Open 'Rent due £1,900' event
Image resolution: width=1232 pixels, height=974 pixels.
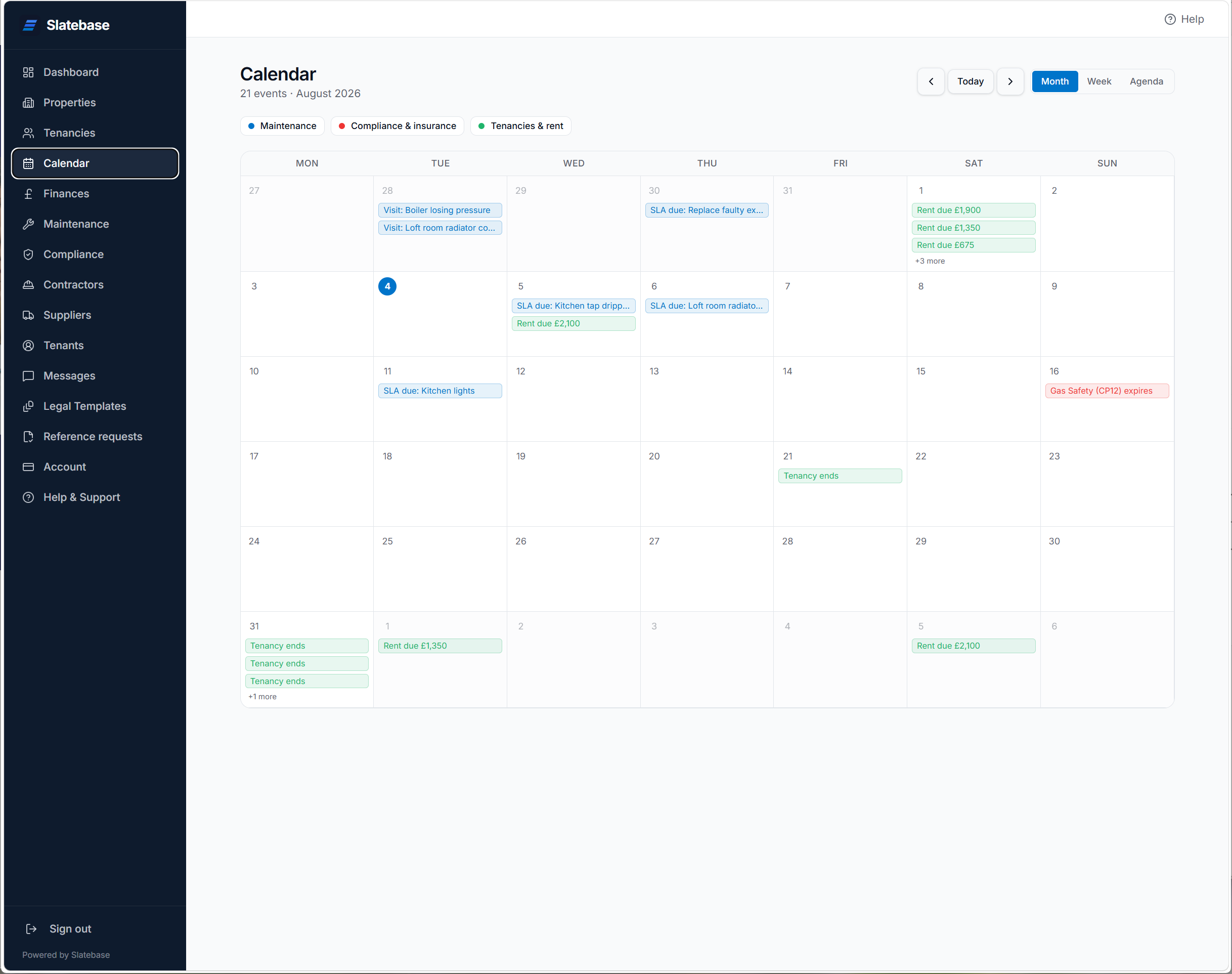pyautogui.click(x=973, y=210)
